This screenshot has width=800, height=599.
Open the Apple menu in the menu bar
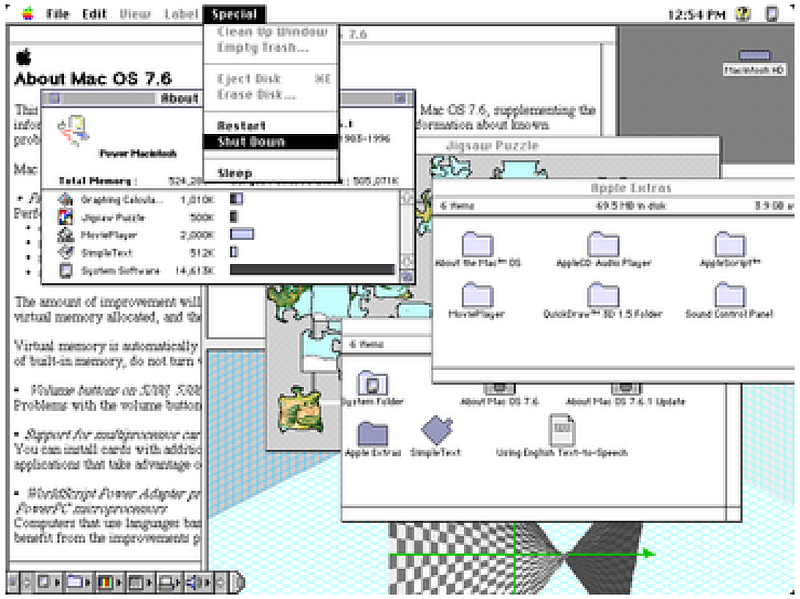click(x=28, y=14)
